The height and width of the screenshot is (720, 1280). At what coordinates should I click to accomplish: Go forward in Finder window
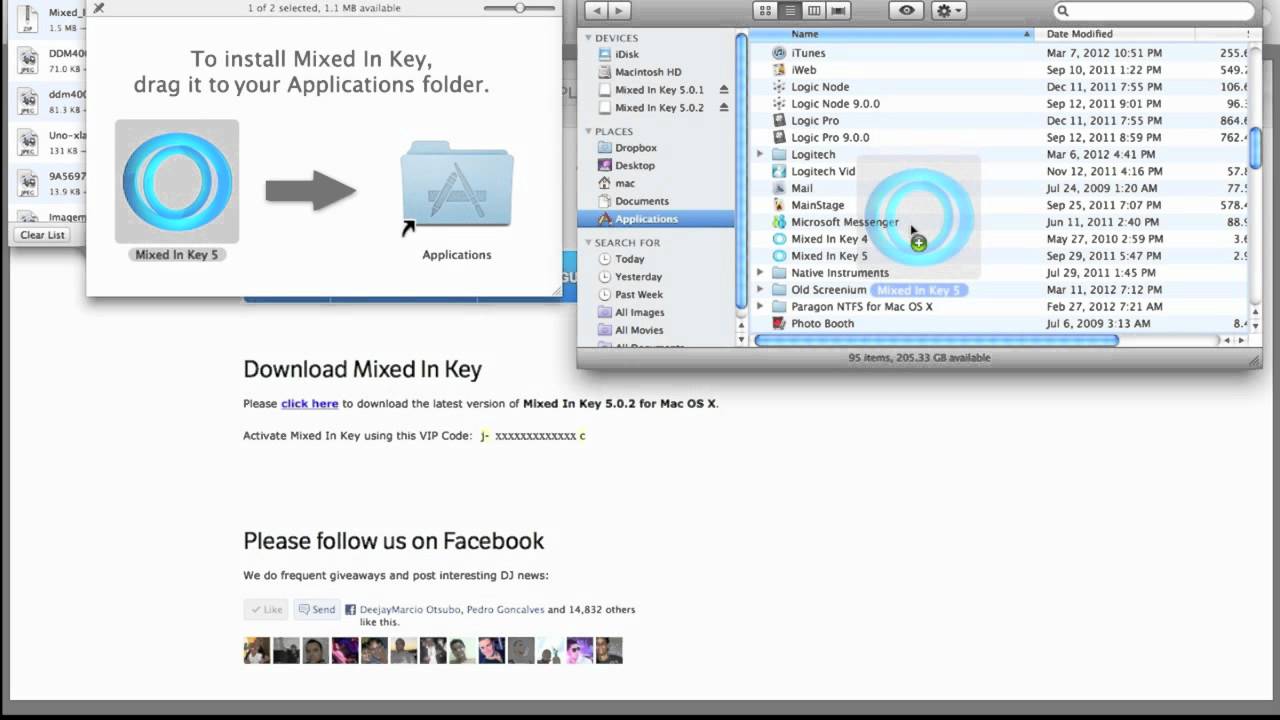pyautogui.click(x=620, y=10)
